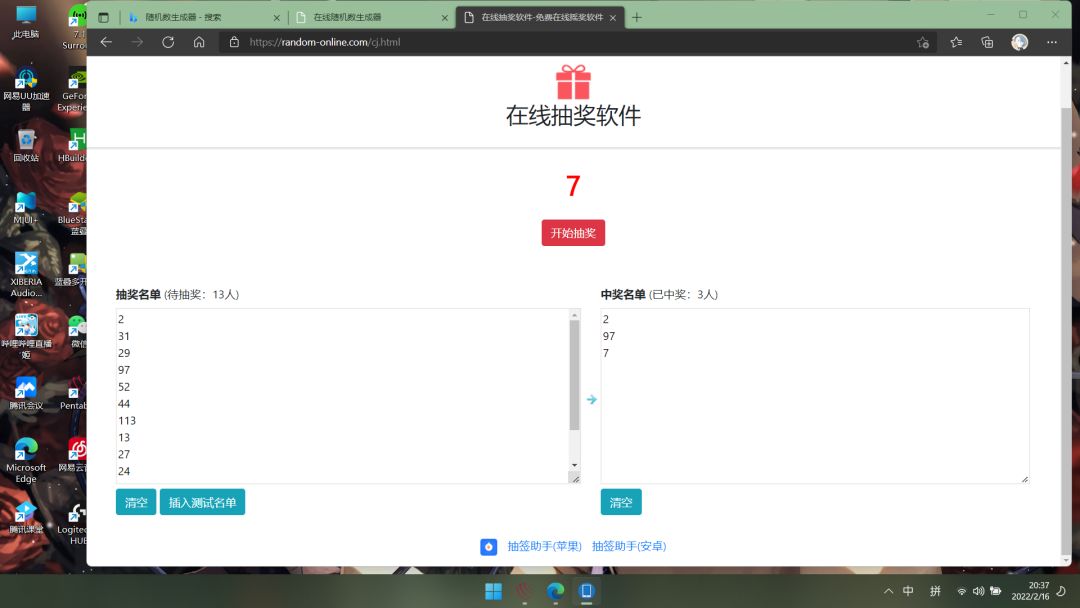Open the browser settings and more menu
The height and width of the screenshot is (608, 1080).
[x=1052, y=42]
